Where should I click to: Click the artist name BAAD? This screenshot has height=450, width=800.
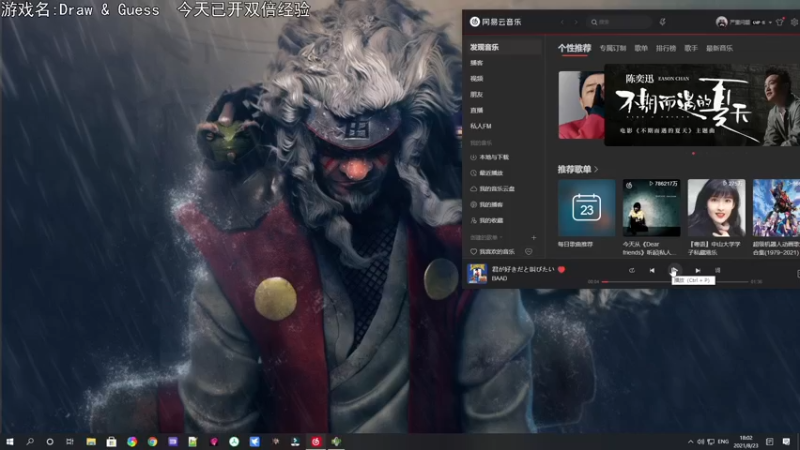point(499,279)
